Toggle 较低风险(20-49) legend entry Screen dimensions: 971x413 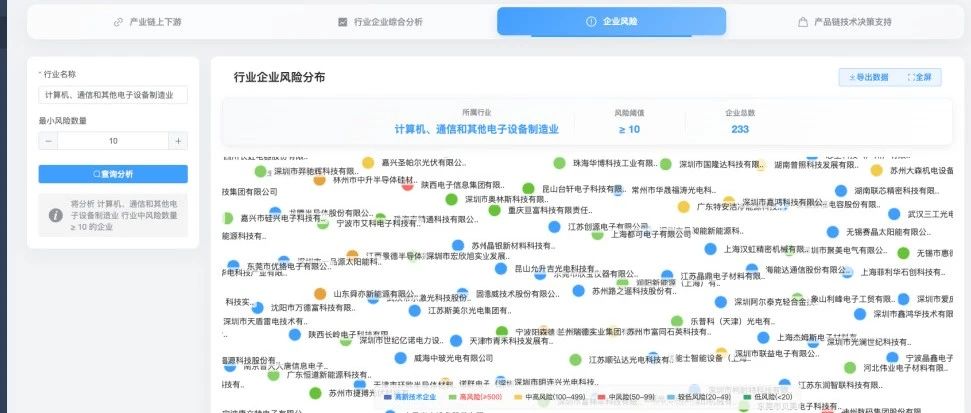(x=697, y=396)
